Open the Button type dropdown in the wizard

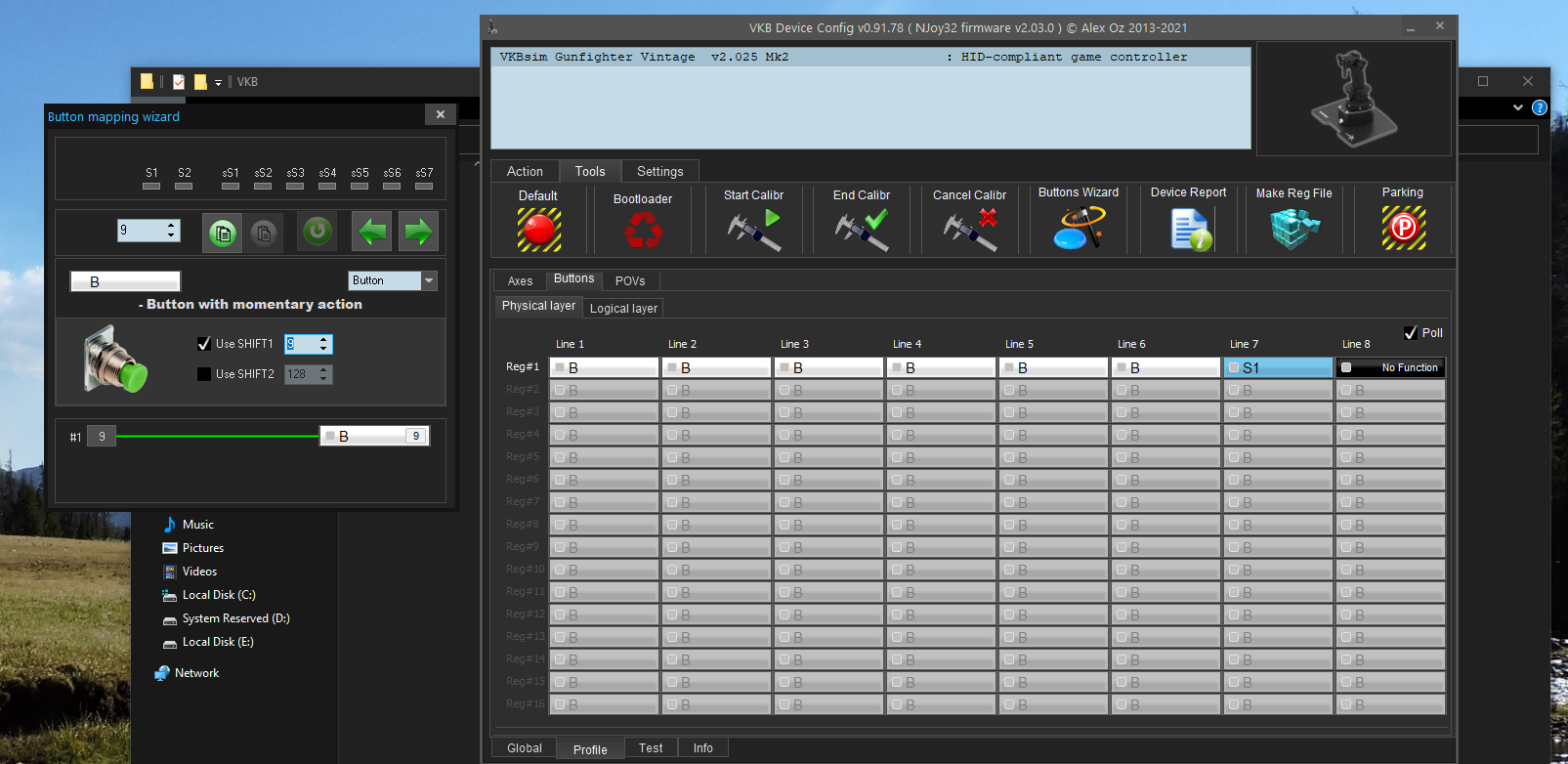(x=429, y=280)
